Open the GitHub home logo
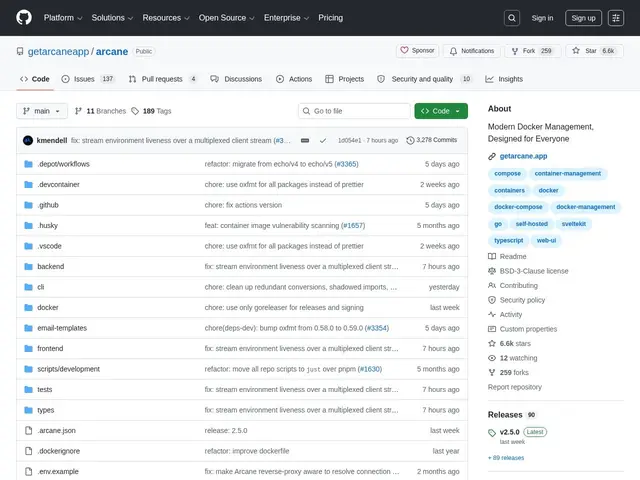This screenshot has height=480, width=640. coord(24,18)
